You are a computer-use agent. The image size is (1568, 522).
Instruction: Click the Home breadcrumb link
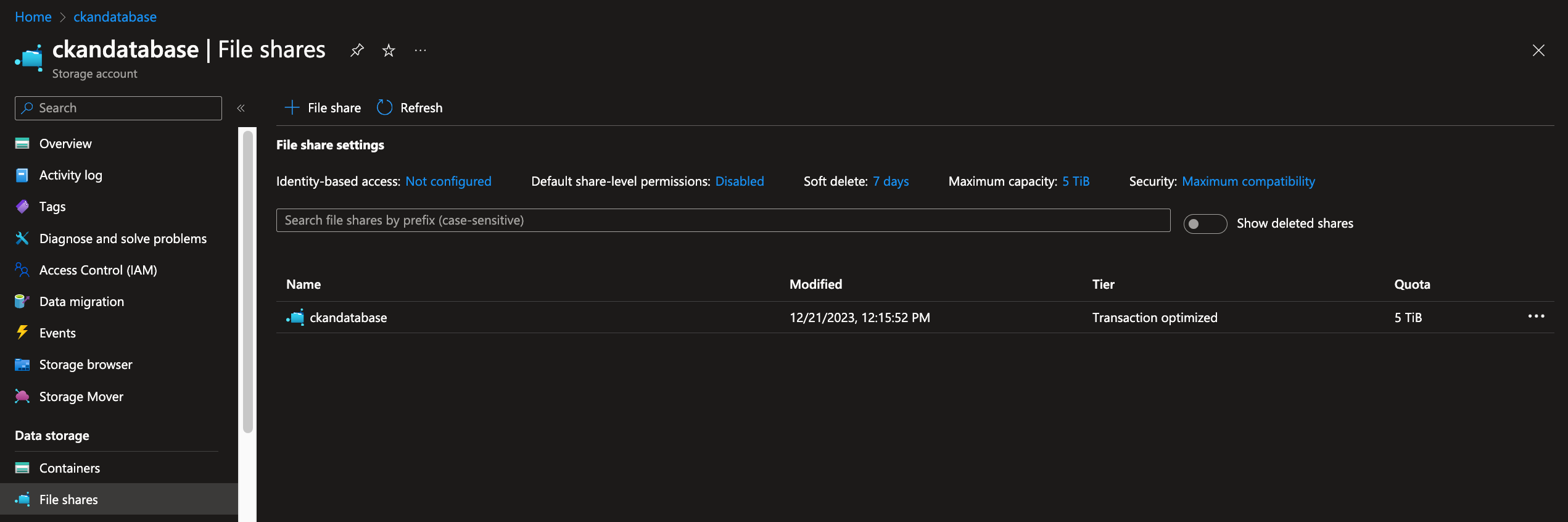33,17
